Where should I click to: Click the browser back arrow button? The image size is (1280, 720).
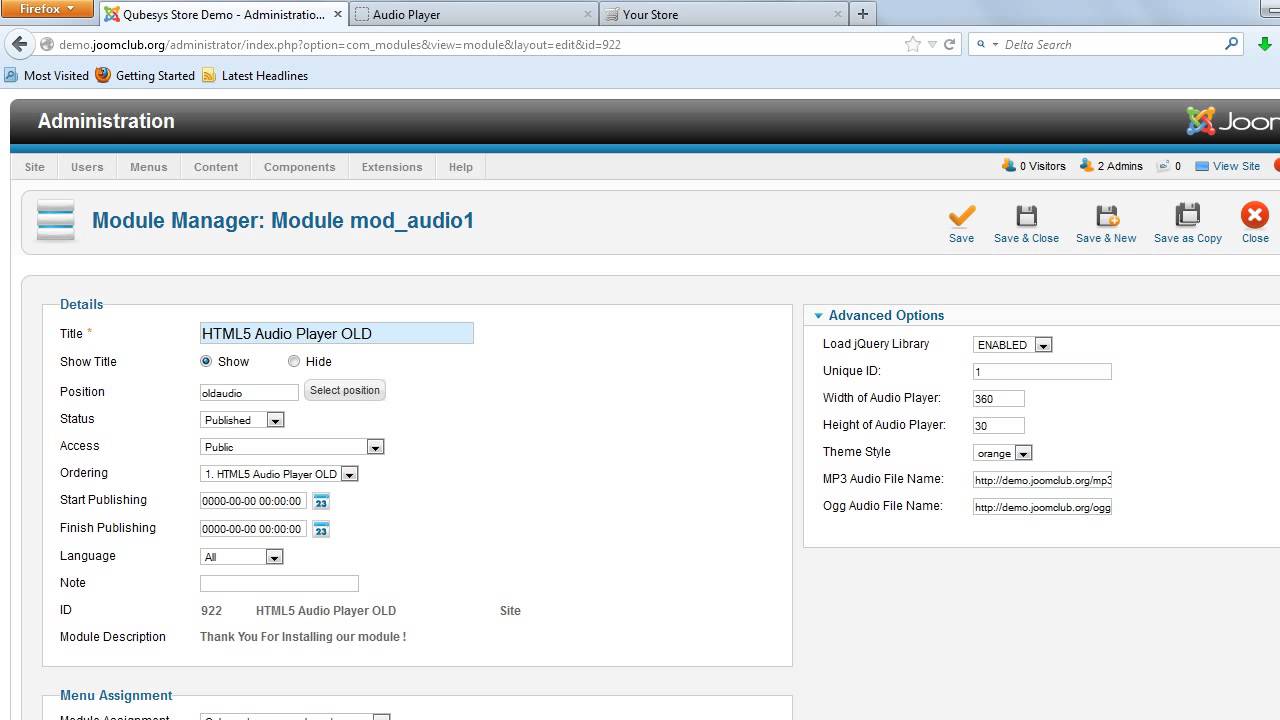click(x=19, y=44)
